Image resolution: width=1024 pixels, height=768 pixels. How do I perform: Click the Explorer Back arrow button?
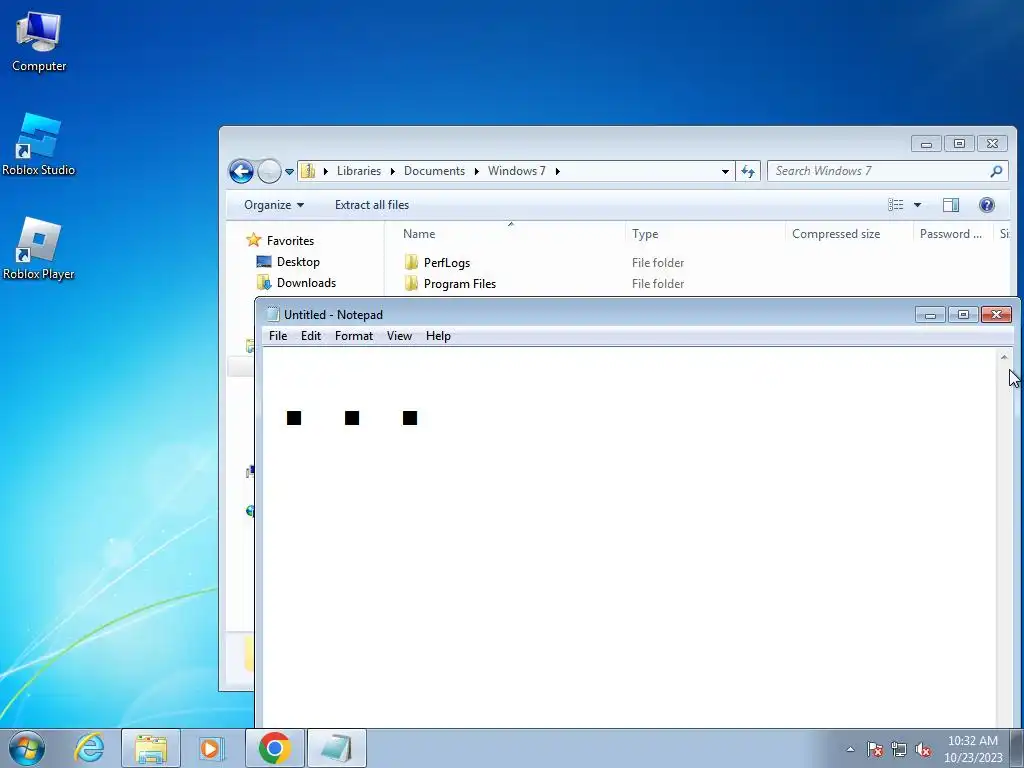click(x=241, y=172)
